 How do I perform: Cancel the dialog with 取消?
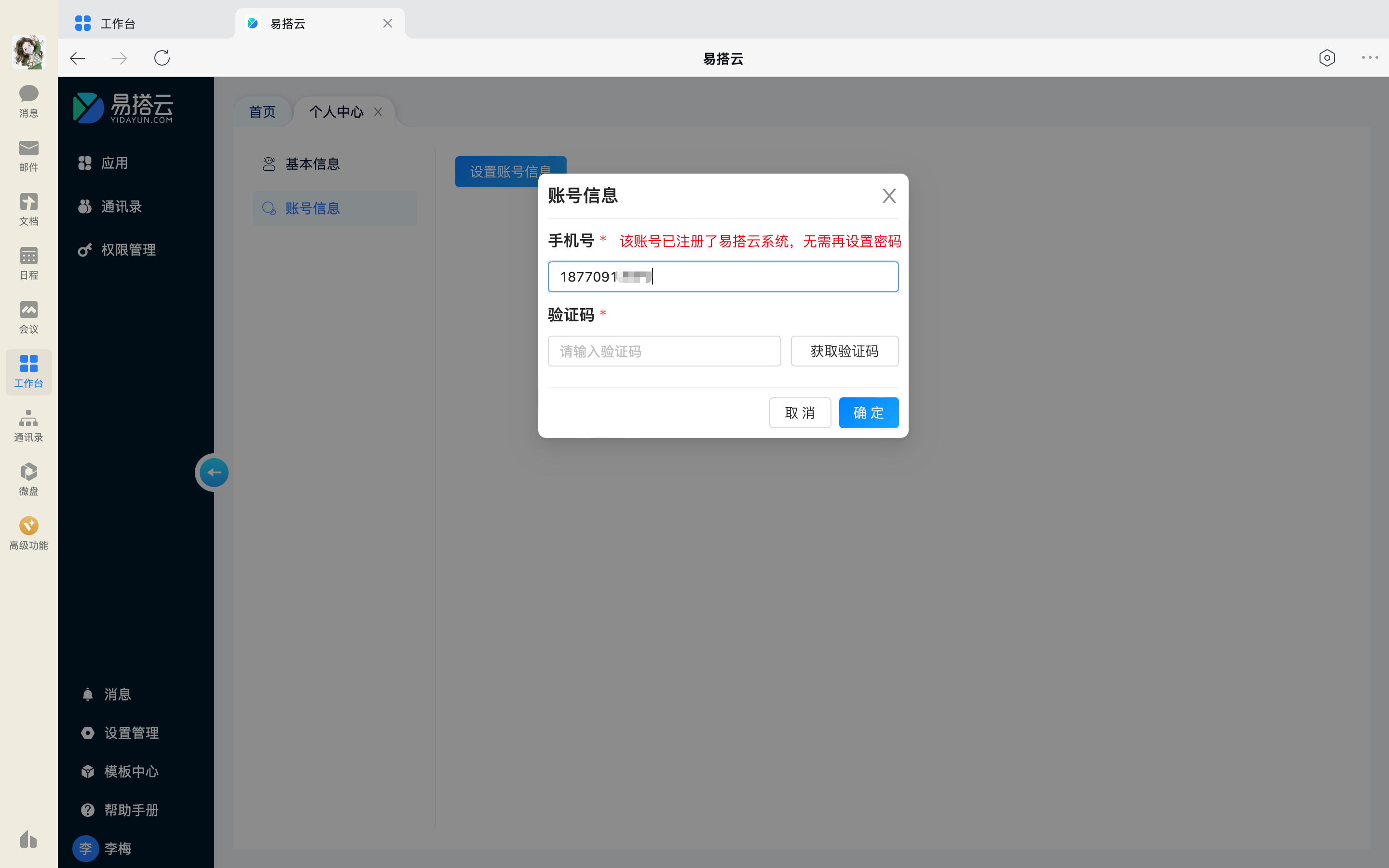(800, 413)
